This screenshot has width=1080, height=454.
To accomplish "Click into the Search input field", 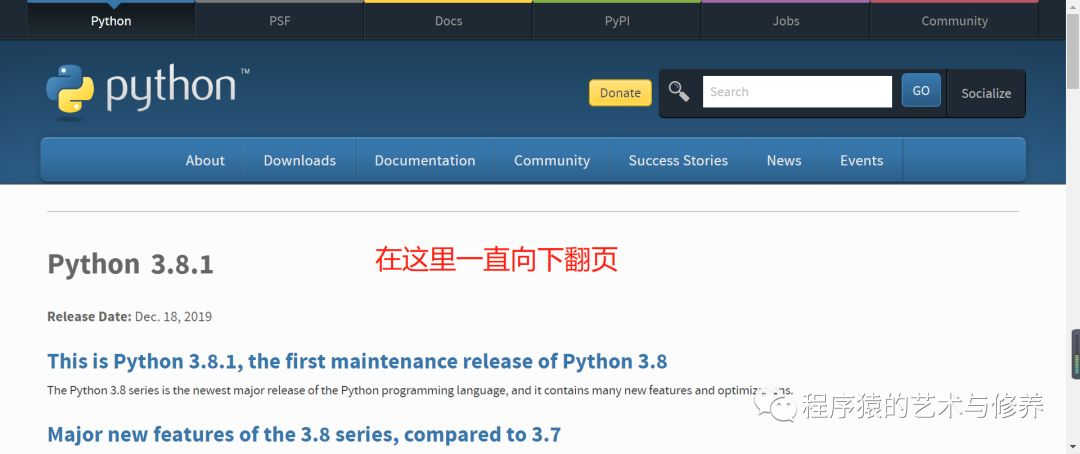I will [797, 92].
